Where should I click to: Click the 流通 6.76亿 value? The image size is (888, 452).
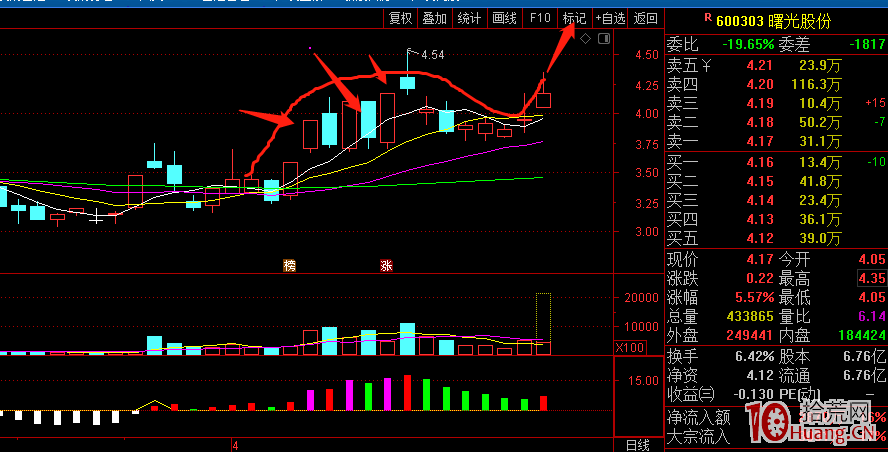(865, 376)
